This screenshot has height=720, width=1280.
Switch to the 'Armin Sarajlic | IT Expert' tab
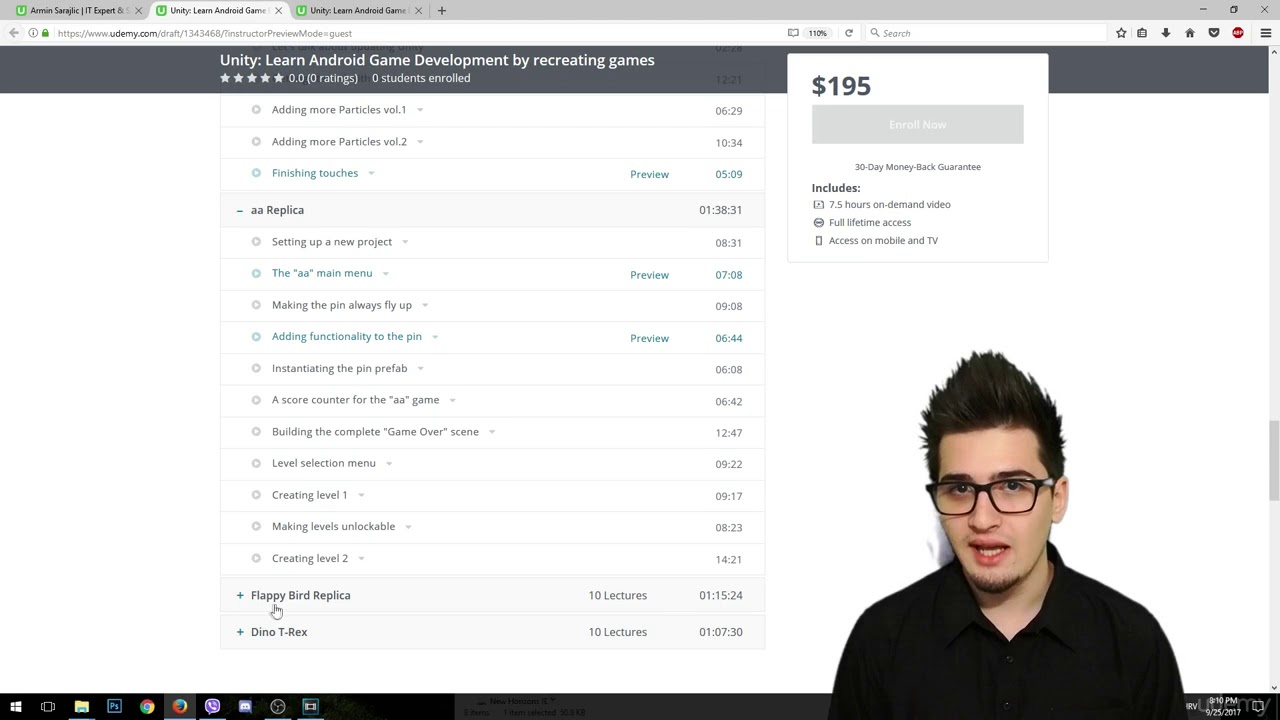point(79,10)
